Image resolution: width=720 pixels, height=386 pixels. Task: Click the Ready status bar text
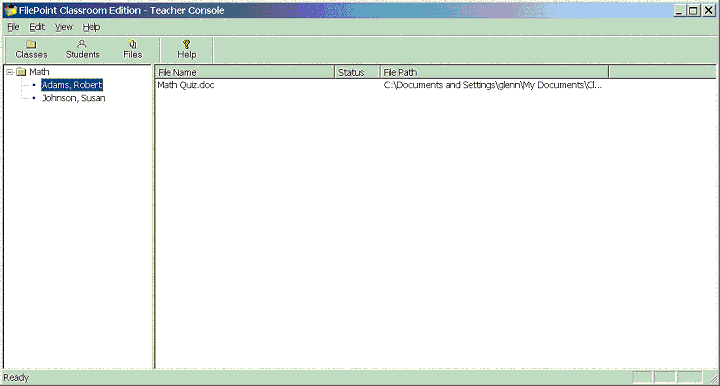pos(16,378)
